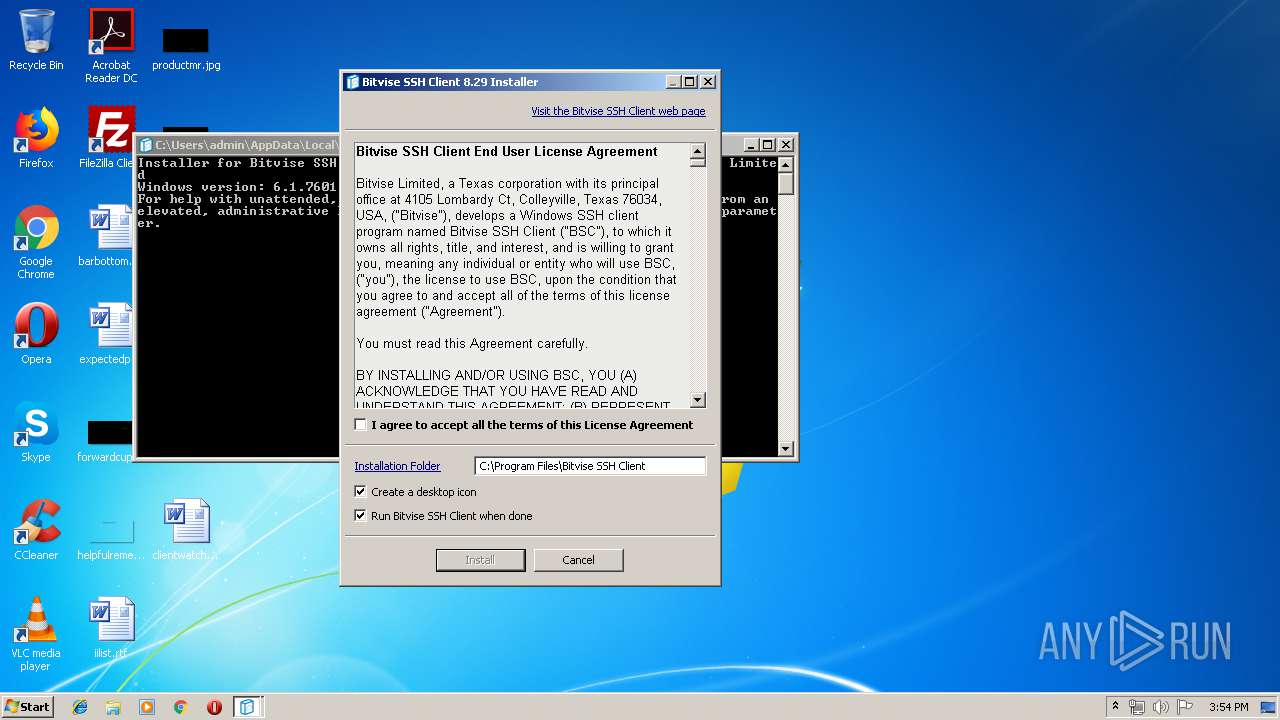Click license text scroll up arrow
This screenshot has width=1280, height=720.
tap(698, 152)
